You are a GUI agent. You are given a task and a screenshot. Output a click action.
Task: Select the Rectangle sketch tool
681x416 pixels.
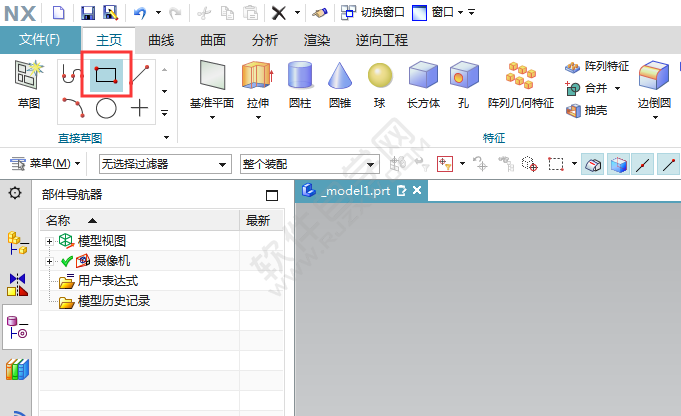[106, 75]
